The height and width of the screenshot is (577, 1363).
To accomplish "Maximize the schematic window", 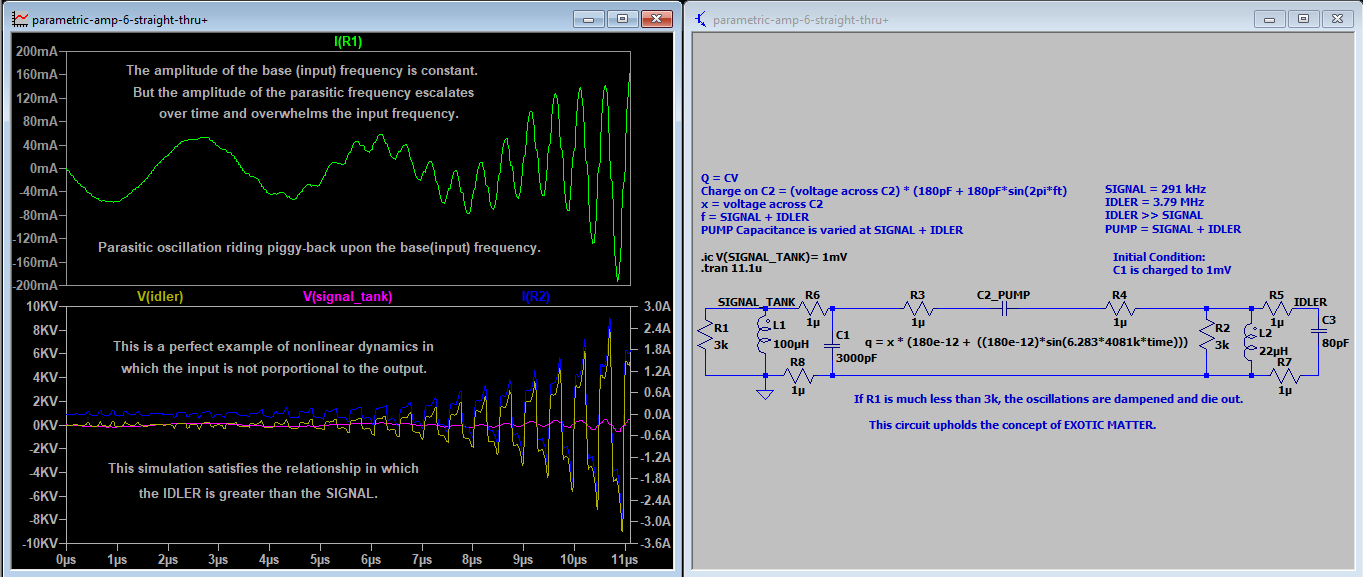I will (1303, 18).
